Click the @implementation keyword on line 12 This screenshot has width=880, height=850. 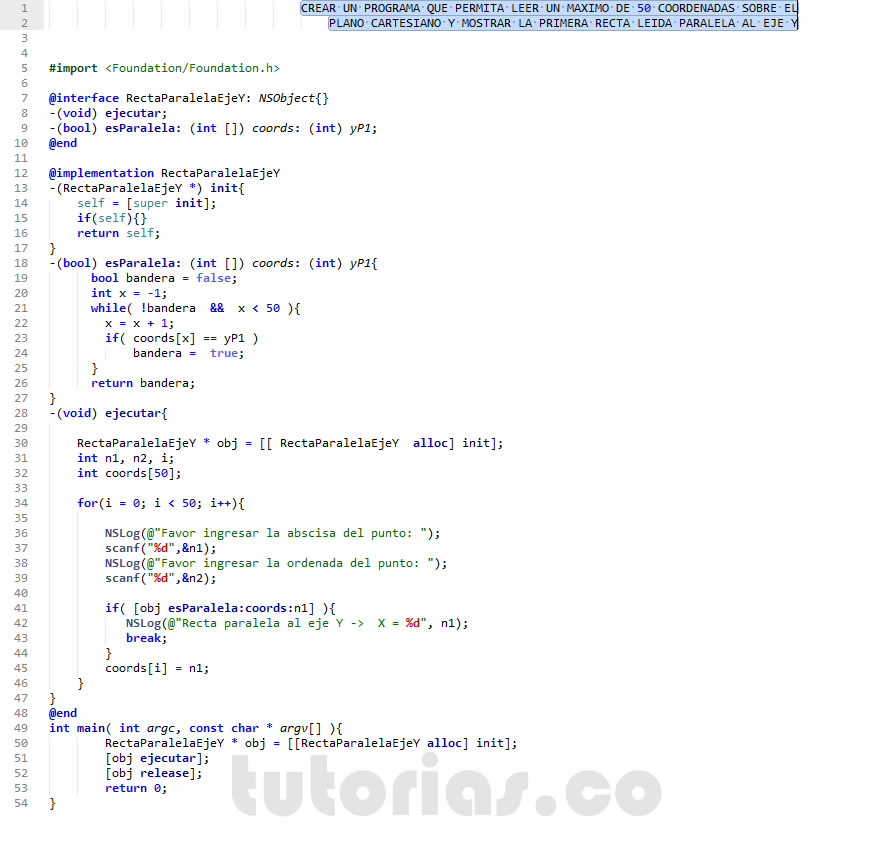click(x=101, y=173)
